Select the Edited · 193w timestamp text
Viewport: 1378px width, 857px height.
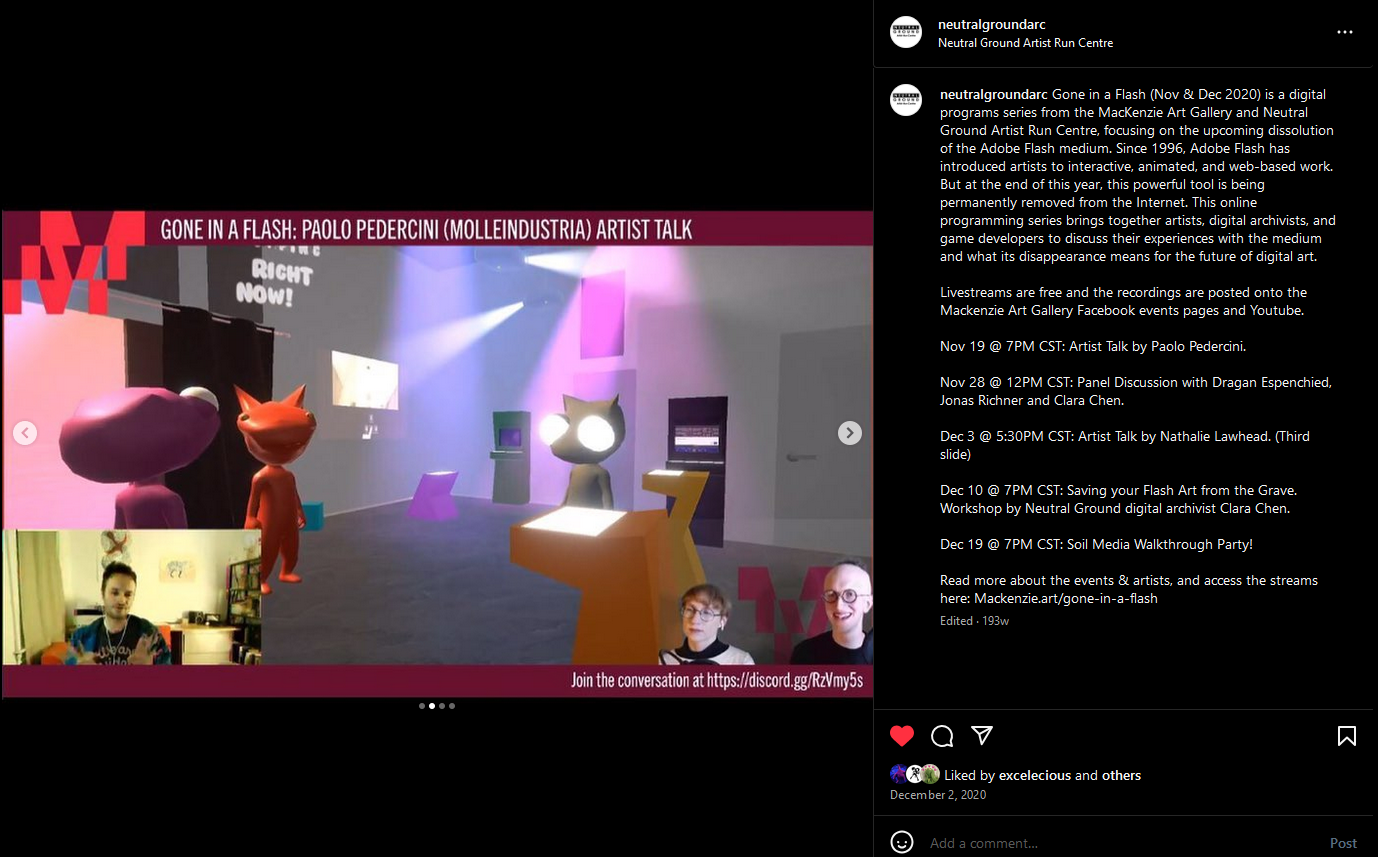click(974, 621)
